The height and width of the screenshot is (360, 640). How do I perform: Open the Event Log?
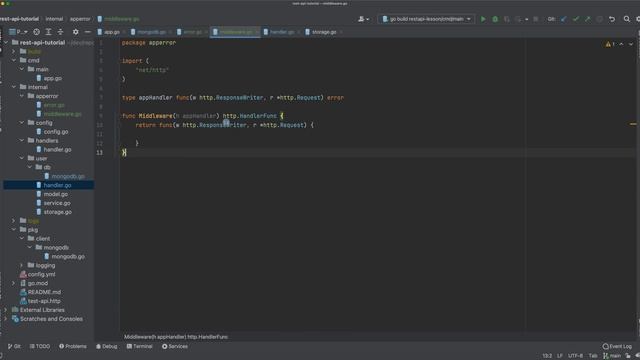(x=617, y=346)
